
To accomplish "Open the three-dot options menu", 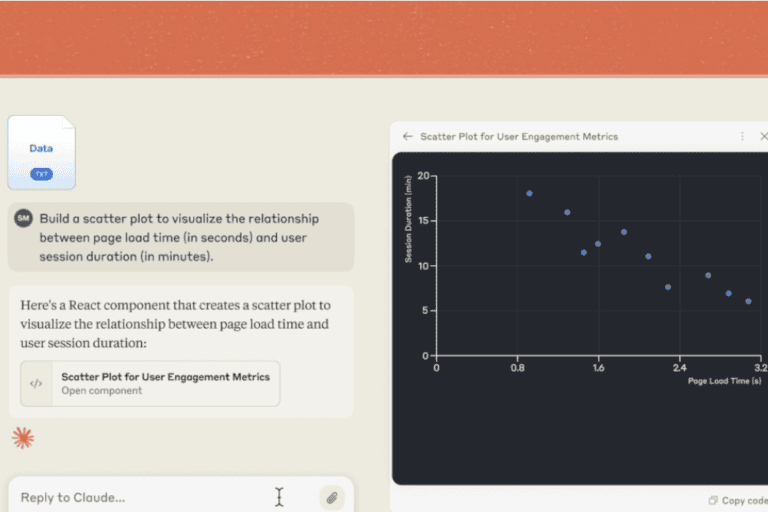I will click(x=743, y=137).
